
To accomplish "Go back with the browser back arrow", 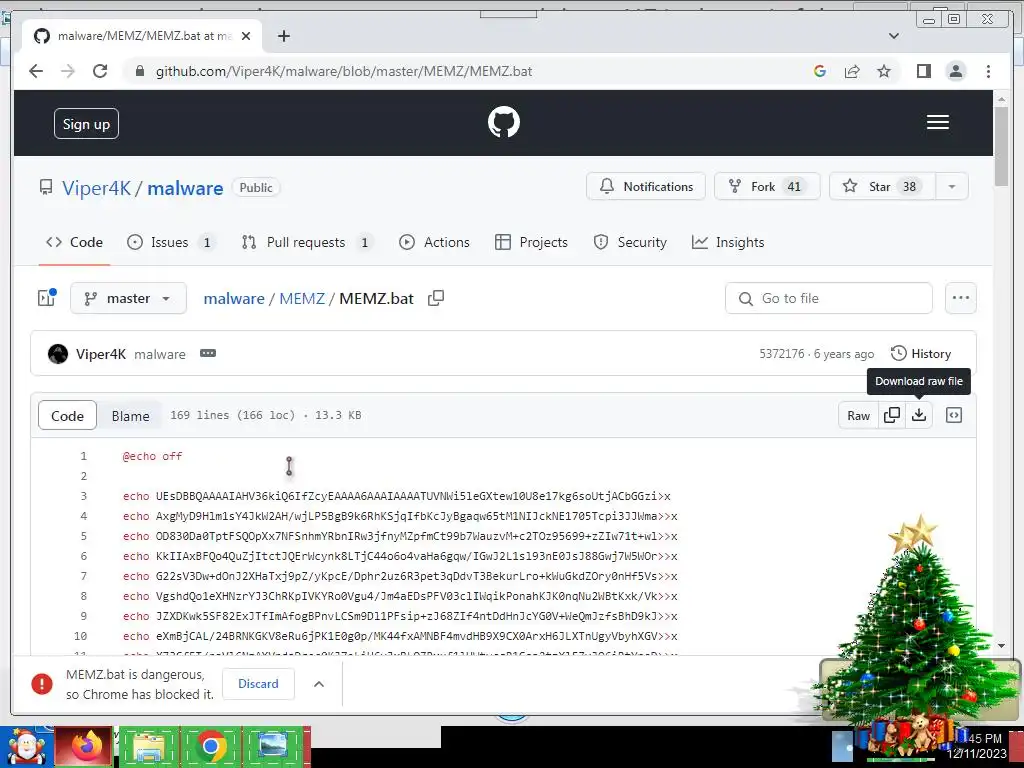I will pos(36,71).
